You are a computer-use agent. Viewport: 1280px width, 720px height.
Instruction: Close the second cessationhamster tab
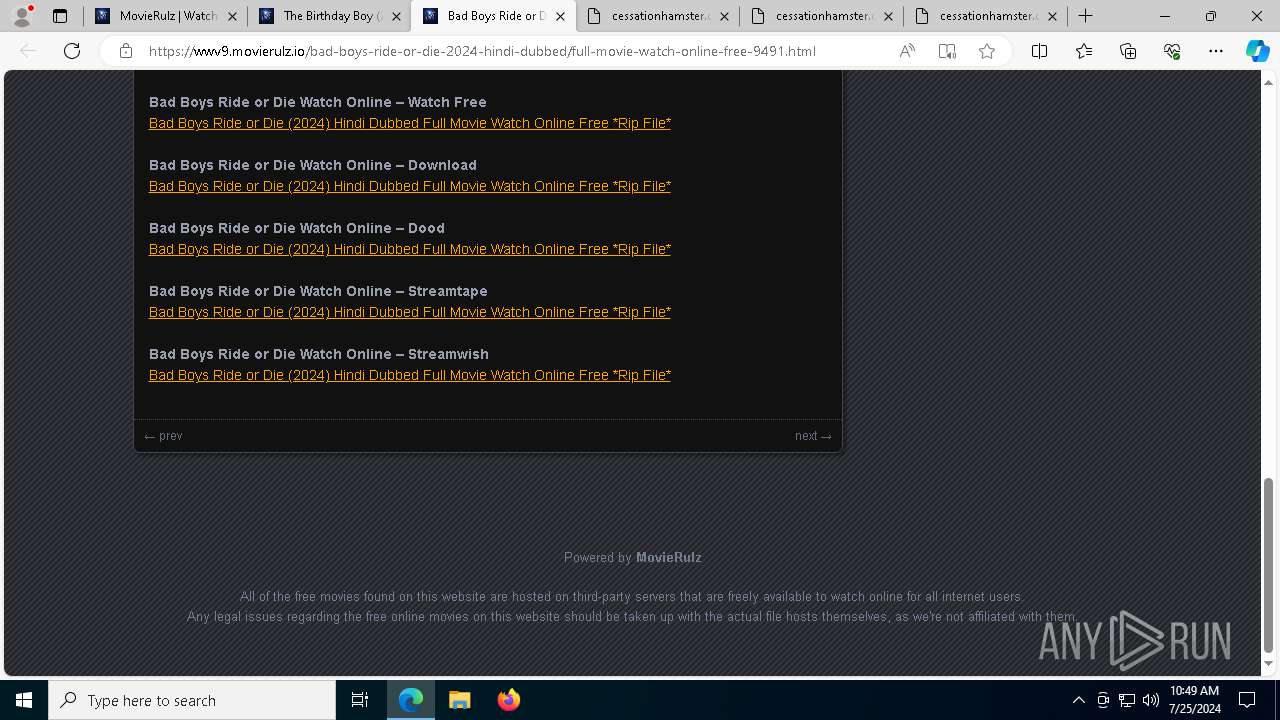pos(888,16)
